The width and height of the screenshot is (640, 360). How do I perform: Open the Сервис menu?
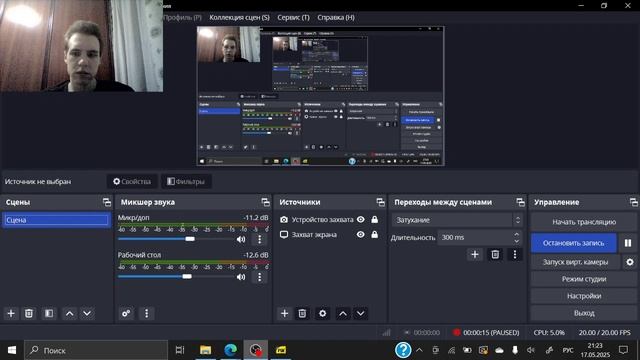pyautogui.click(x=293, y=18)
